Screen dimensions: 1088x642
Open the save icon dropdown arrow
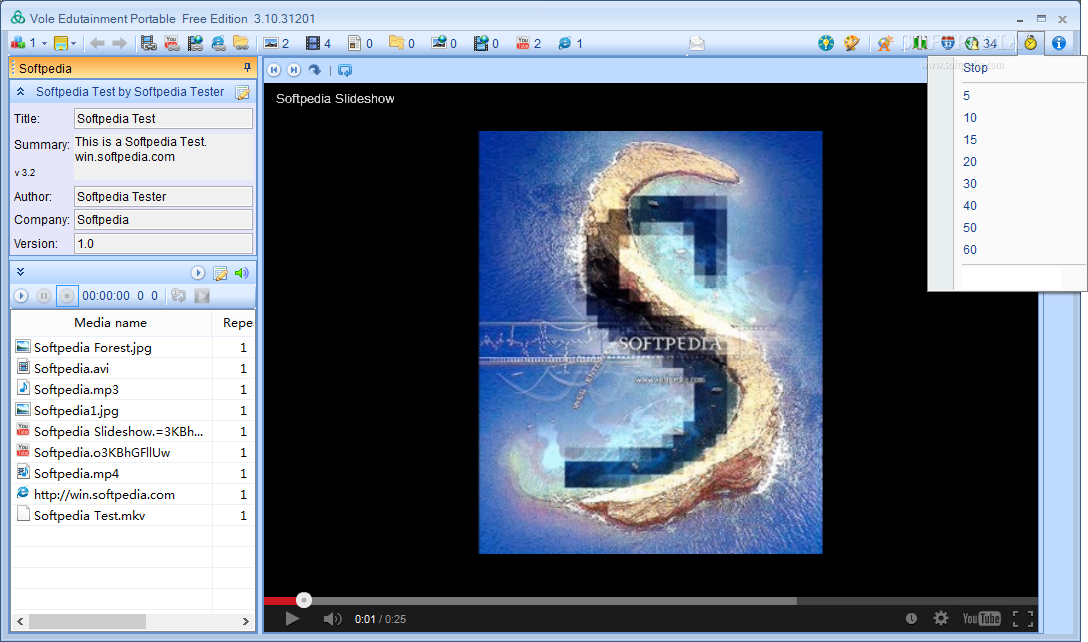tap(73, 44)
